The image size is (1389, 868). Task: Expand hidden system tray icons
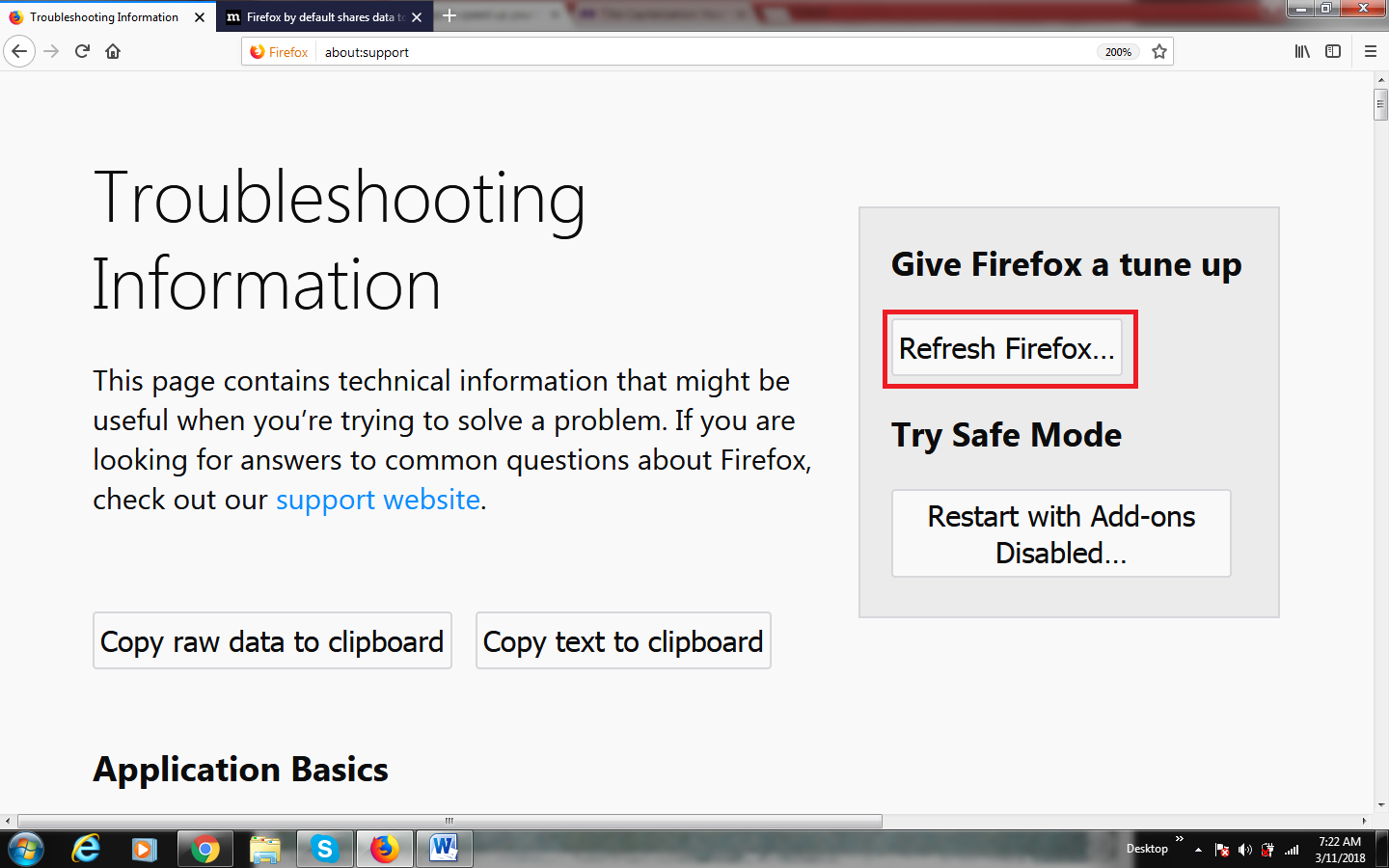[1198, 849]
